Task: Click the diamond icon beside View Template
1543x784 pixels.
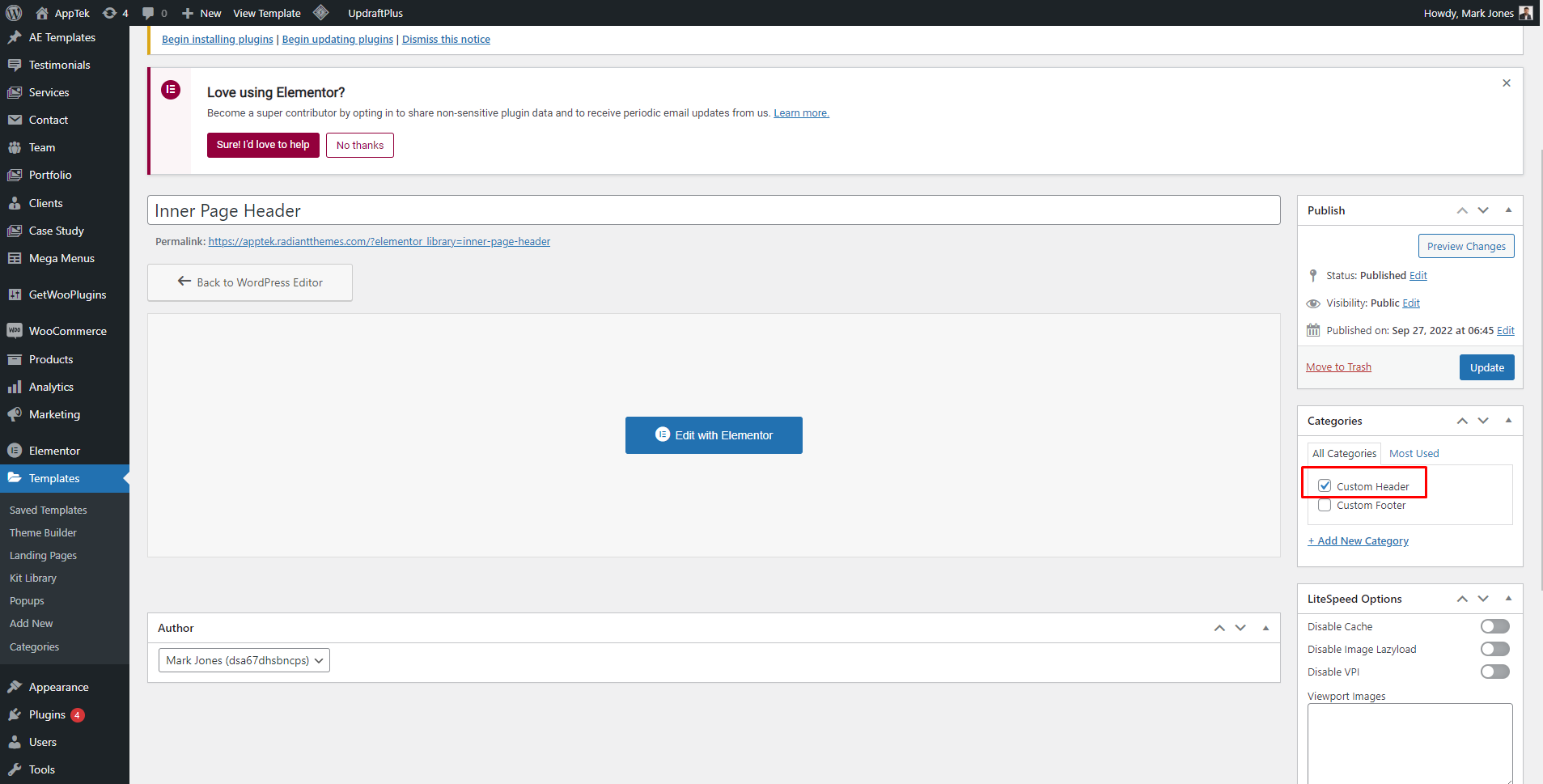Action: coord(321,13)
